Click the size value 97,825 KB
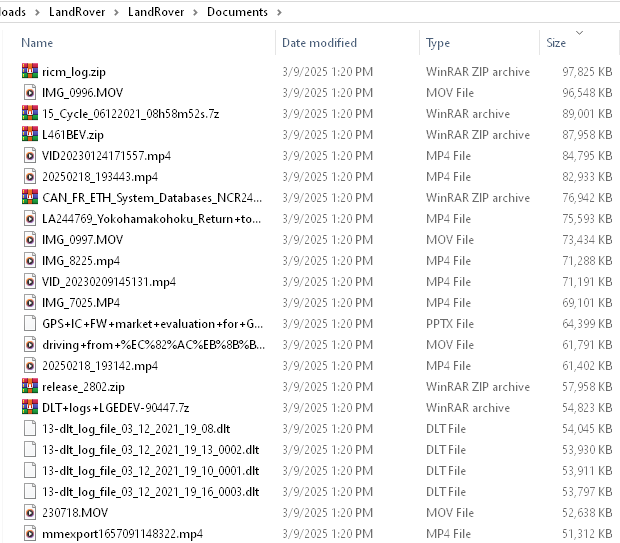Viewport: 620px width, 543px height. coord(587,72)
